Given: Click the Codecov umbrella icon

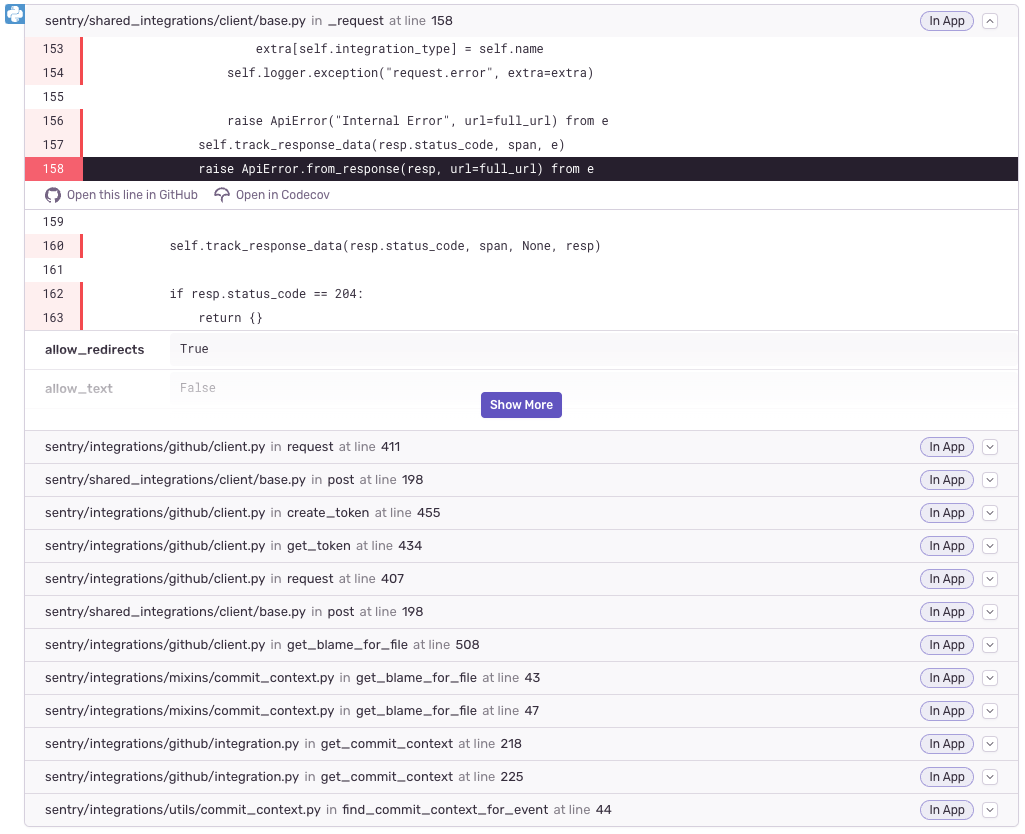Looking at the screenshot, I should click(x=222, y=195).
